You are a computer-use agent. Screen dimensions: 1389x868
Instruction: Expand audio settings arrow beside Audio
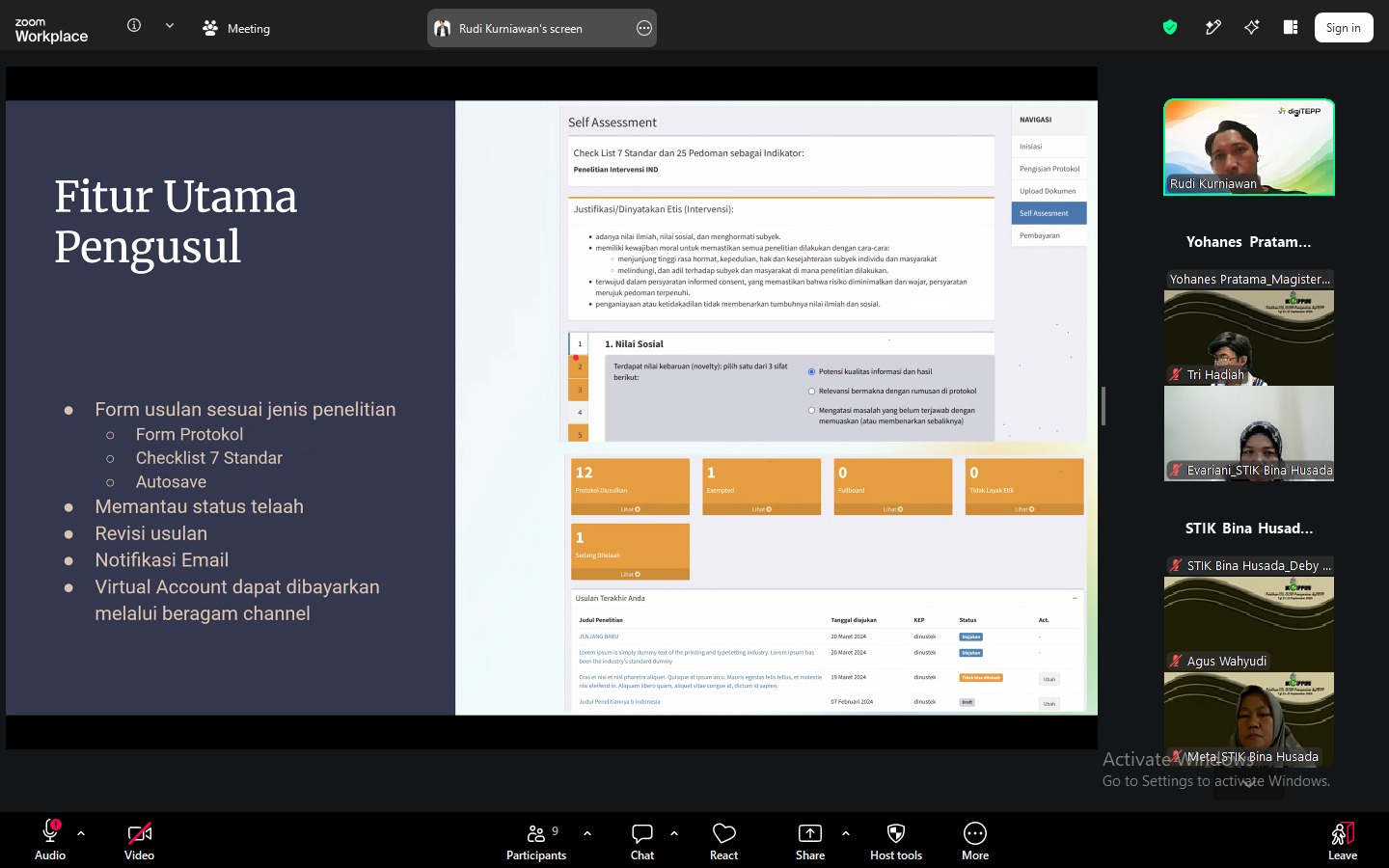tap(81, 832)
